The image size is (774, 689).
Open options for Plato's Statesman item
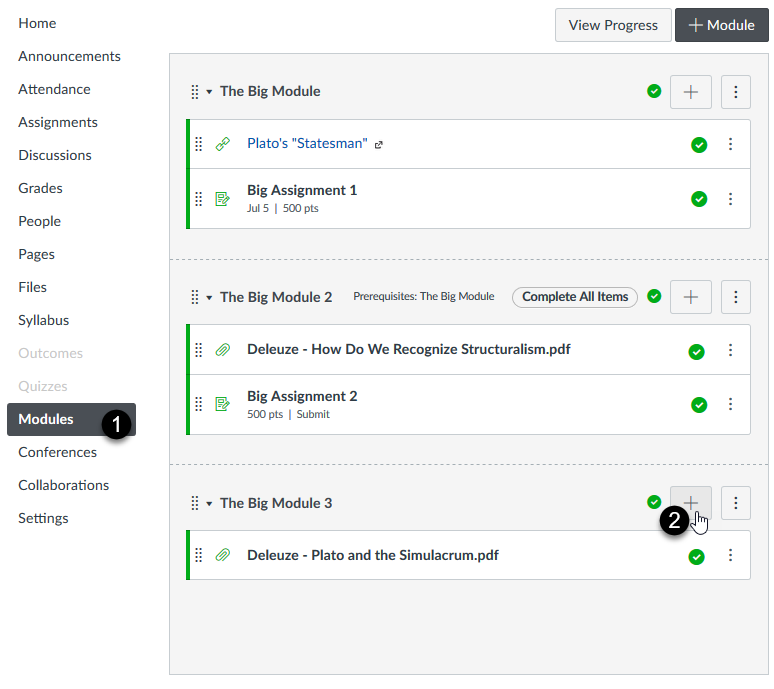pyautogui.click(x=731, y=144)
